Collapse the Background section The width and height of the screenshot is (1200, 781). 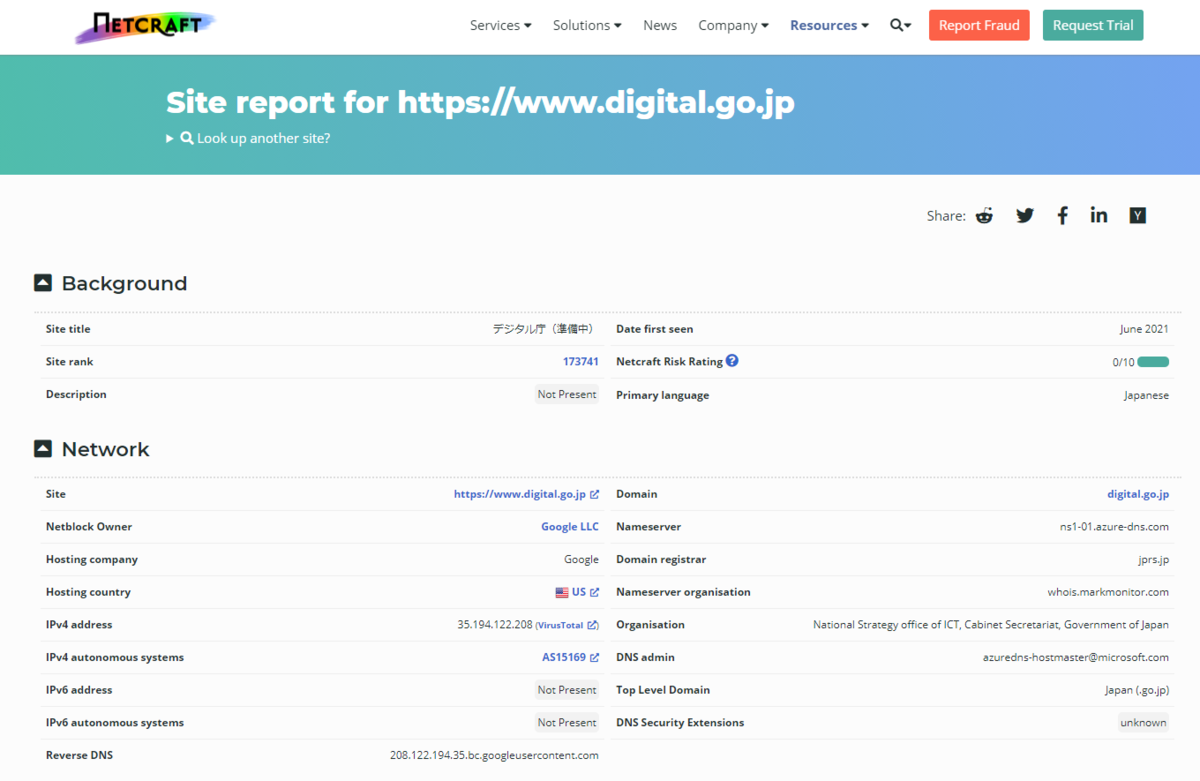point(43,283)
